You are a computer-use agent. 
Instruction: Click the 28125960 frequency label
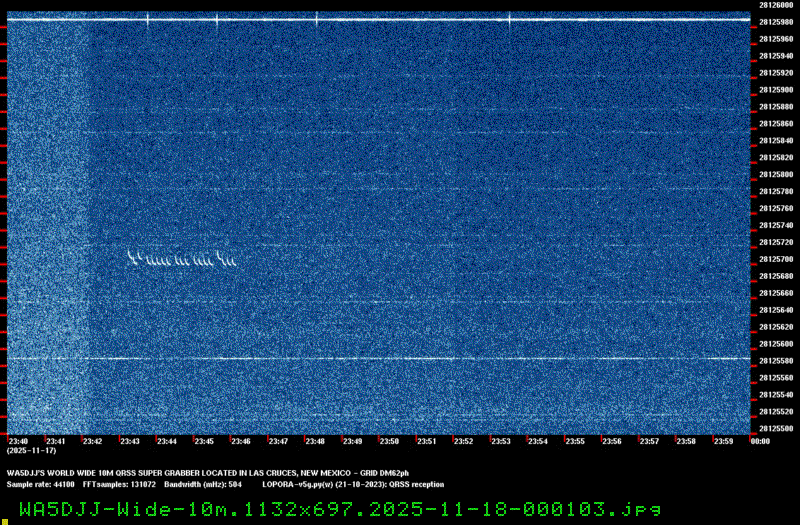(776, 39)
